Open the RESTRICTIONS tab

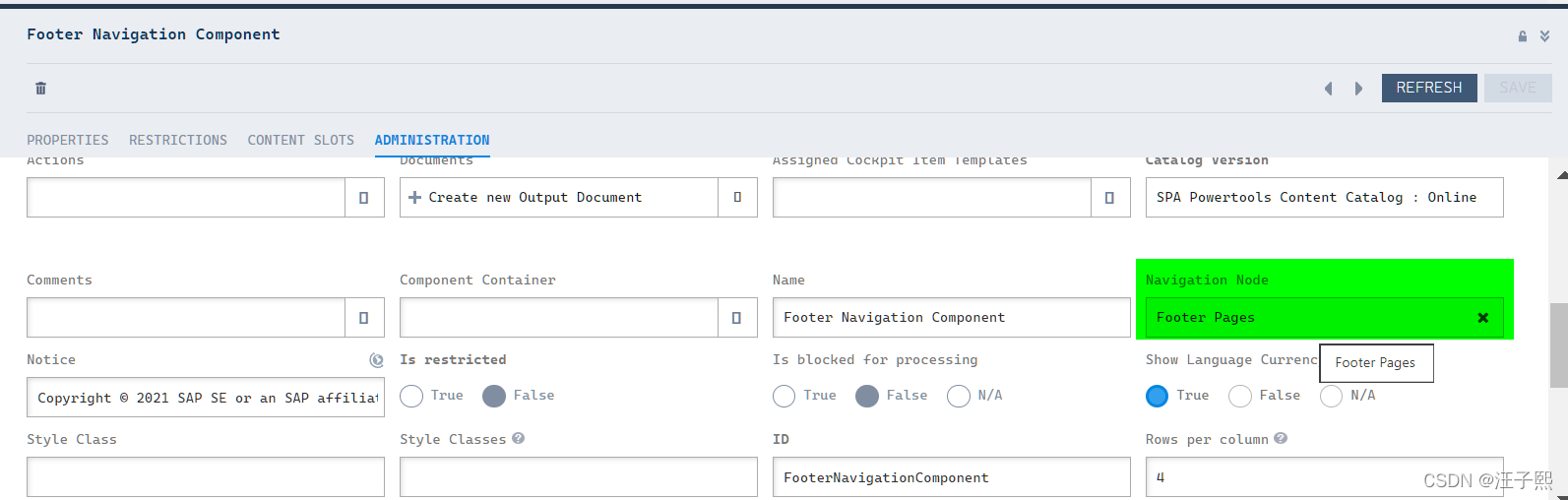(x=178, y=140)
